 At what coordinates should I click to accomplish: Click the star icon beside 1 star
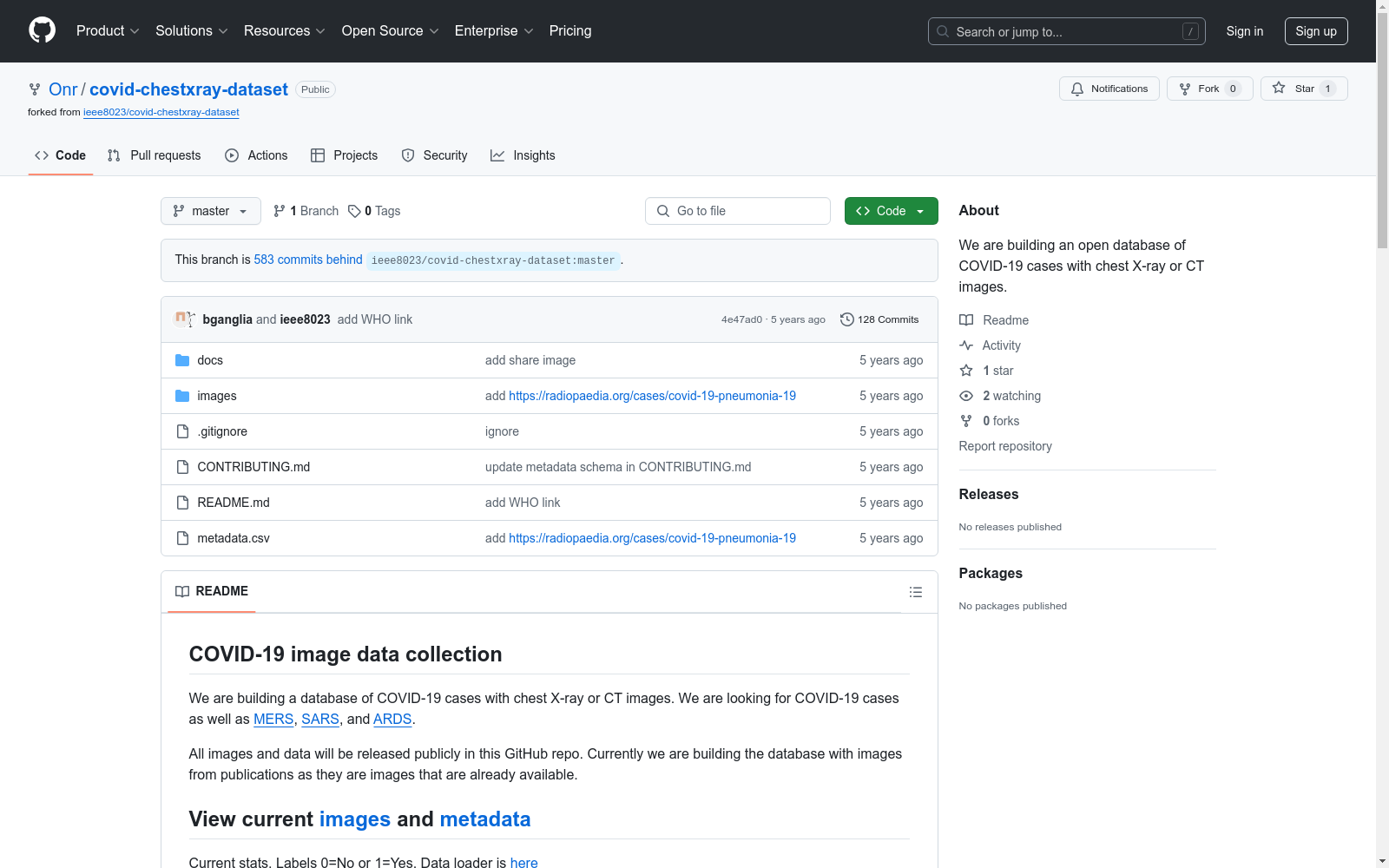(966, 371)
